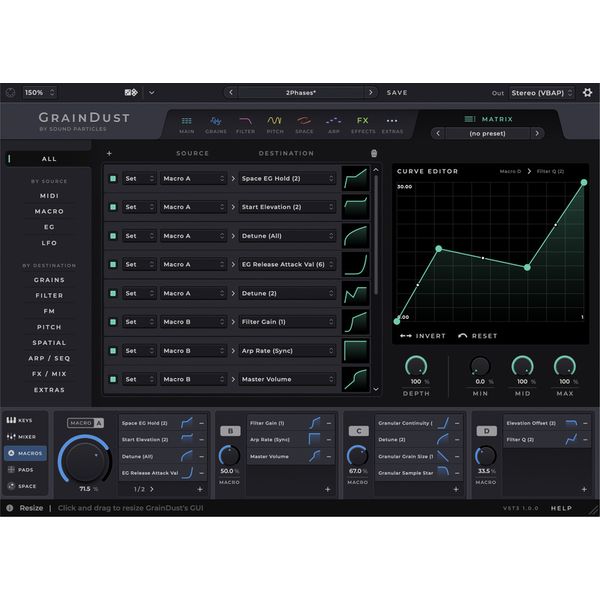Toggle the Detune (All) row enable
The width and height of the screenshot is (600, 600).
(113, 236)
